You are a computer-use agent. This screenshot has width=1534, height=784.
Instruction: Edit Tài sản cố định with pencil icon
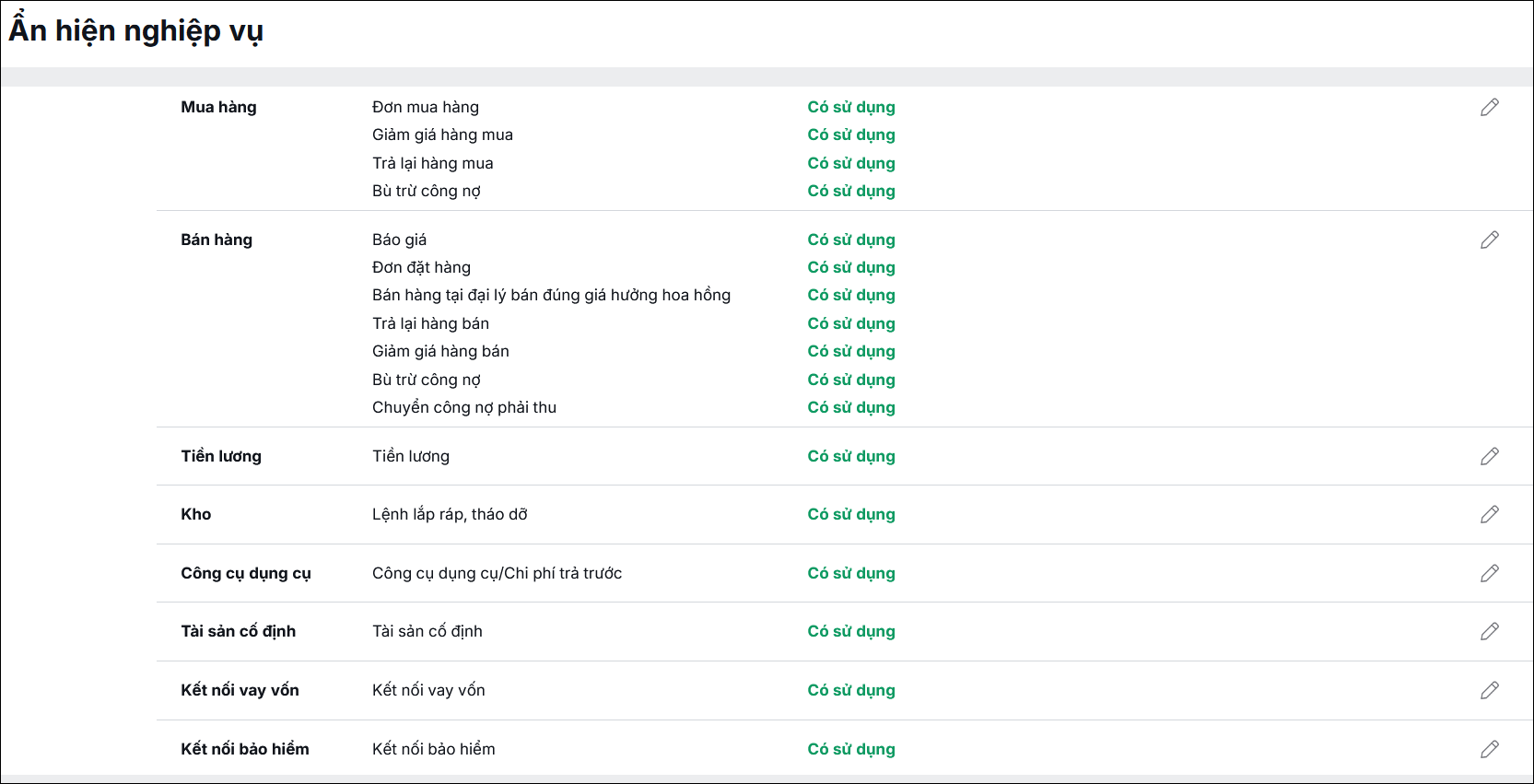pyautogui.click(x=1490, y=631)
